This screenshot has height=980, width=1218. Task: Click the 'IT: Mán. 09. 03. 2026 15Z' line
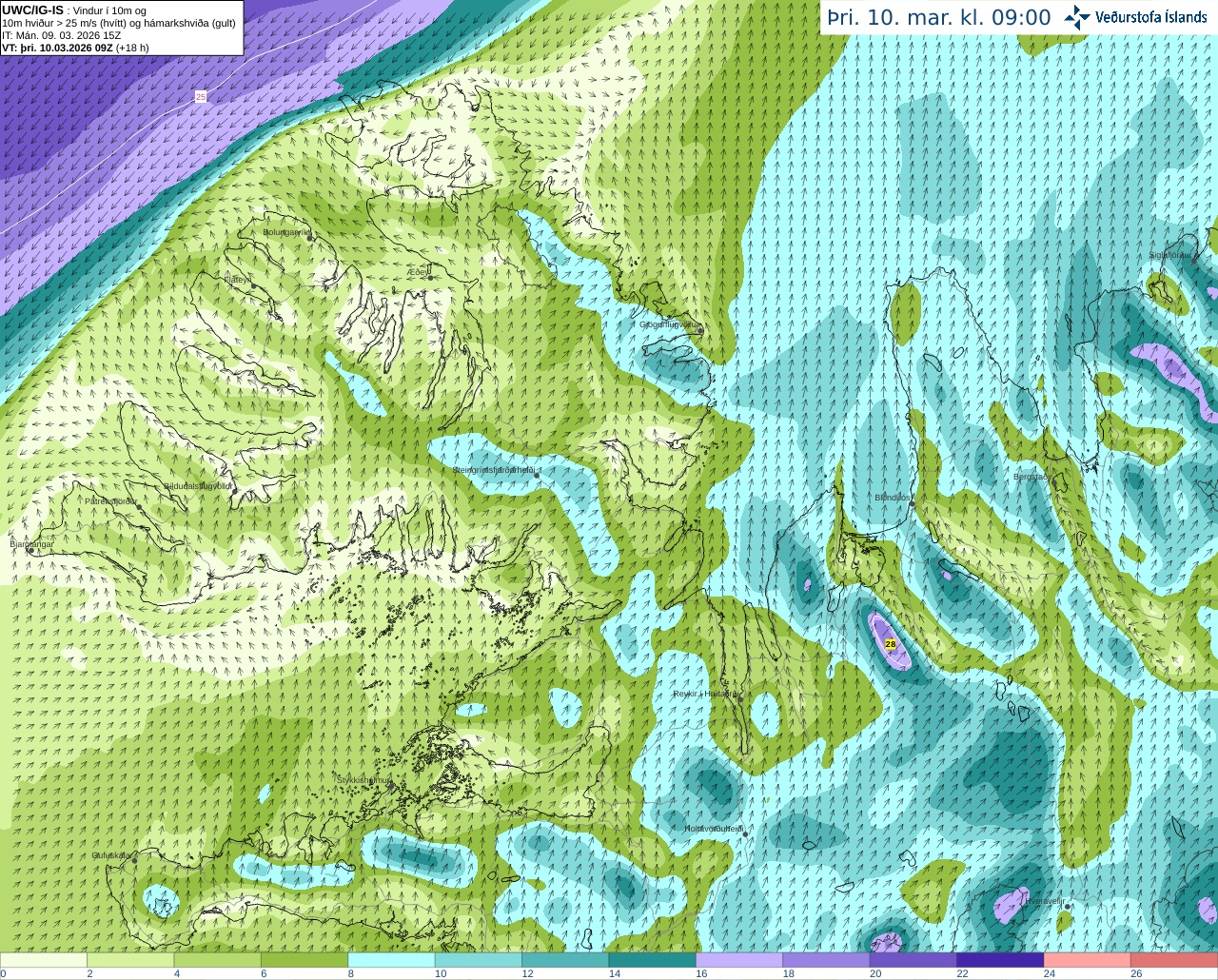point(62,35)
